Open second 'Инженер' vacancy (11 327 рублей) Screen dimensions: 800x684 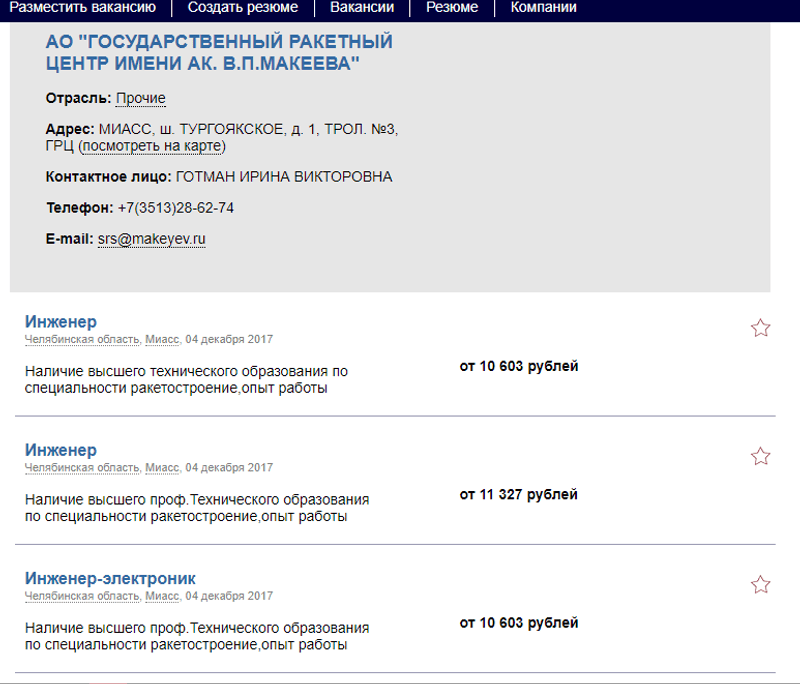(x=61, y=450)
